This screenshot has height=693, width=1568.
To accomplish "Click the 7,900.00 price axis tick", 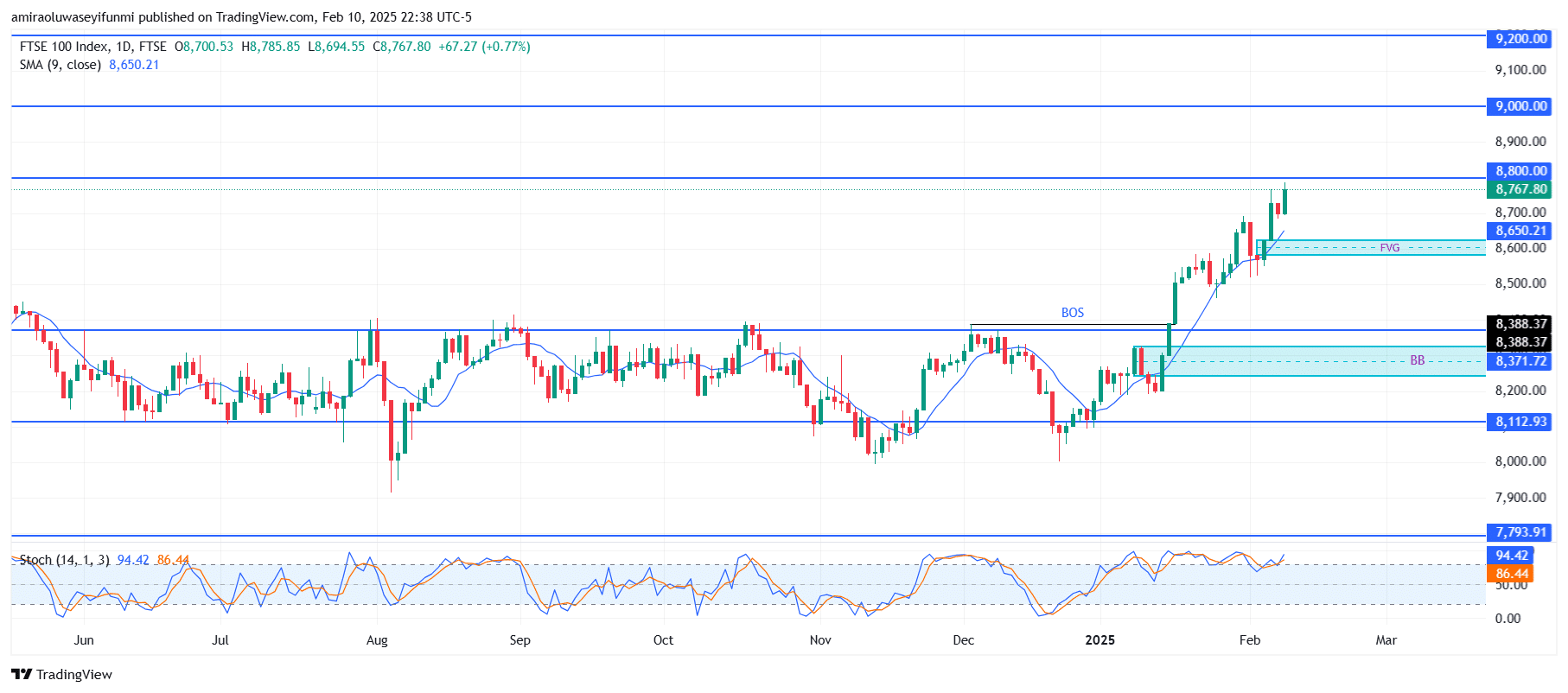I will (1520, 498).
